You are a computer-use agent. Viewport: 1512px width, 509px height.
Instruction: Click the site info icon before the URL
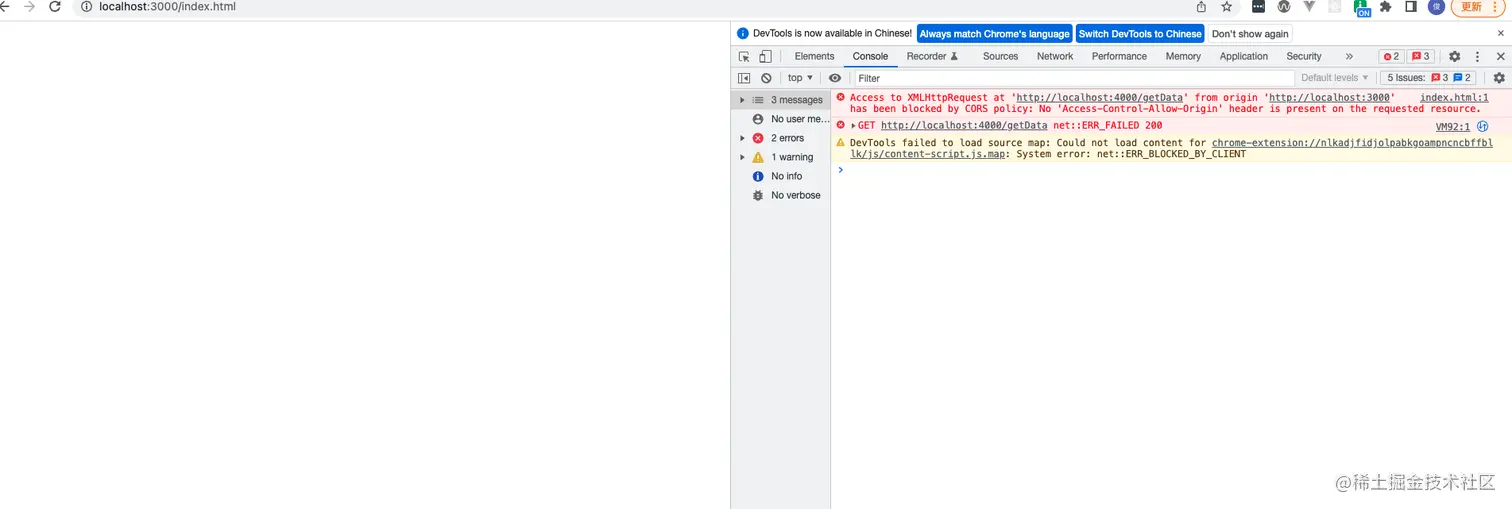pyautogui.click(x=86, y=7)
